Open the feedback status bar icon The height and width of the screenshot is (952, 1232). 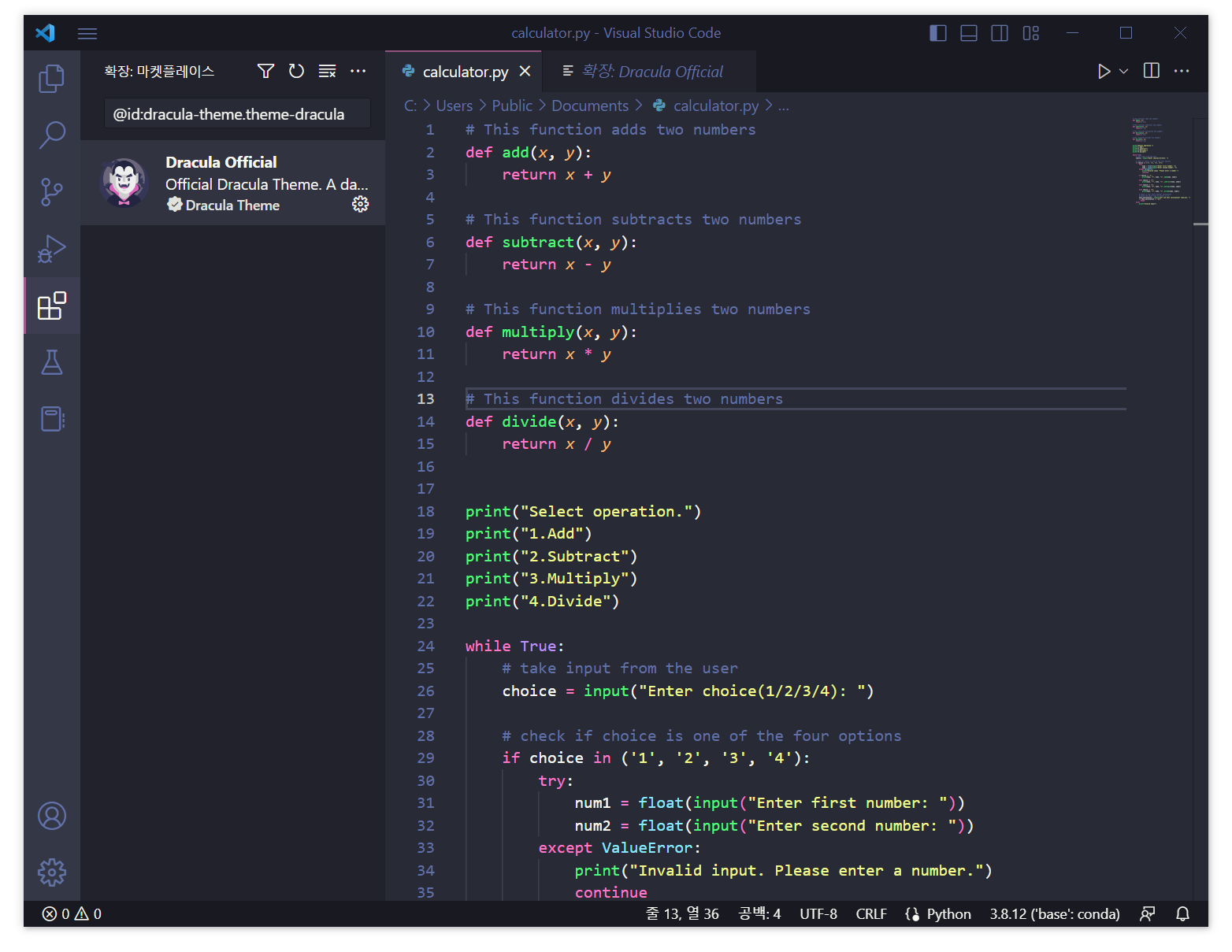(1148, 914)
